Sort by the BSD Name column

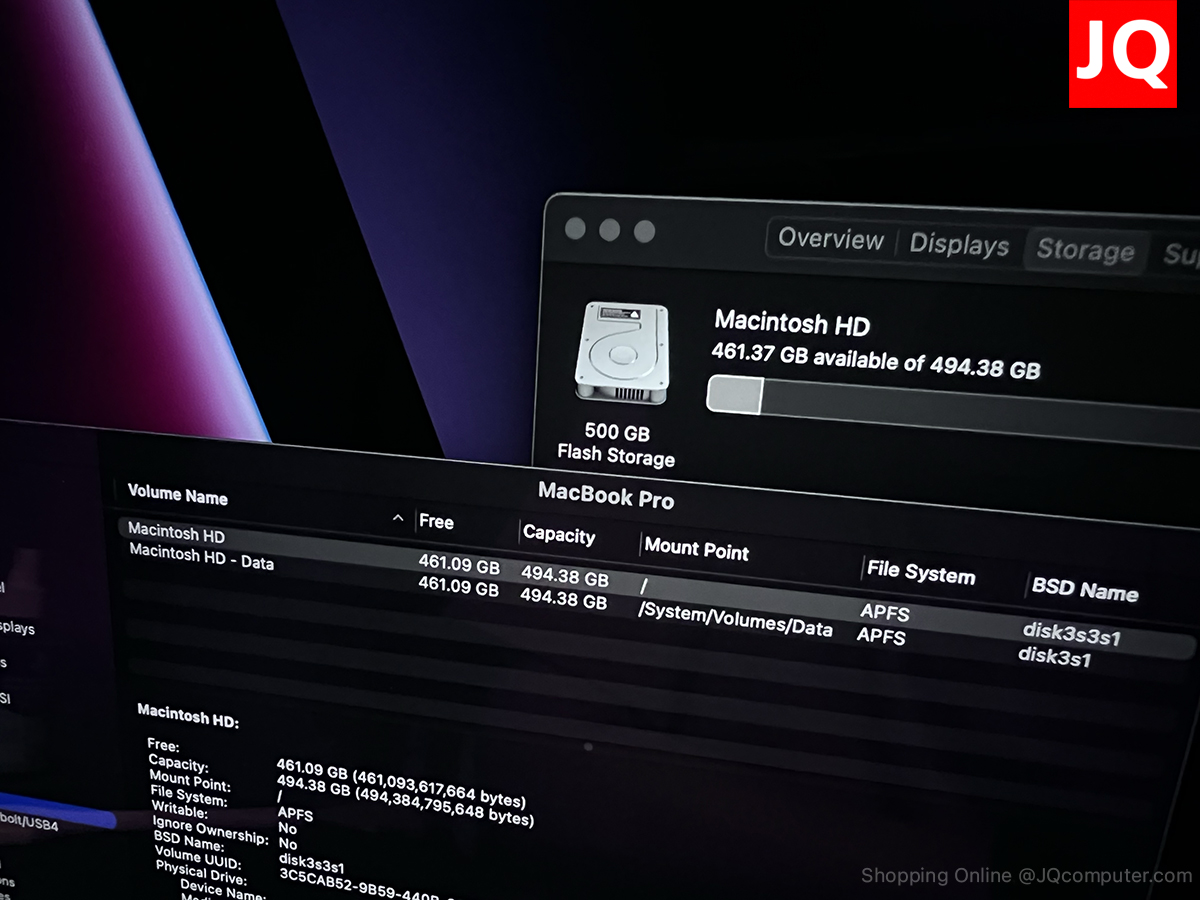click(x=1085, y=588)
